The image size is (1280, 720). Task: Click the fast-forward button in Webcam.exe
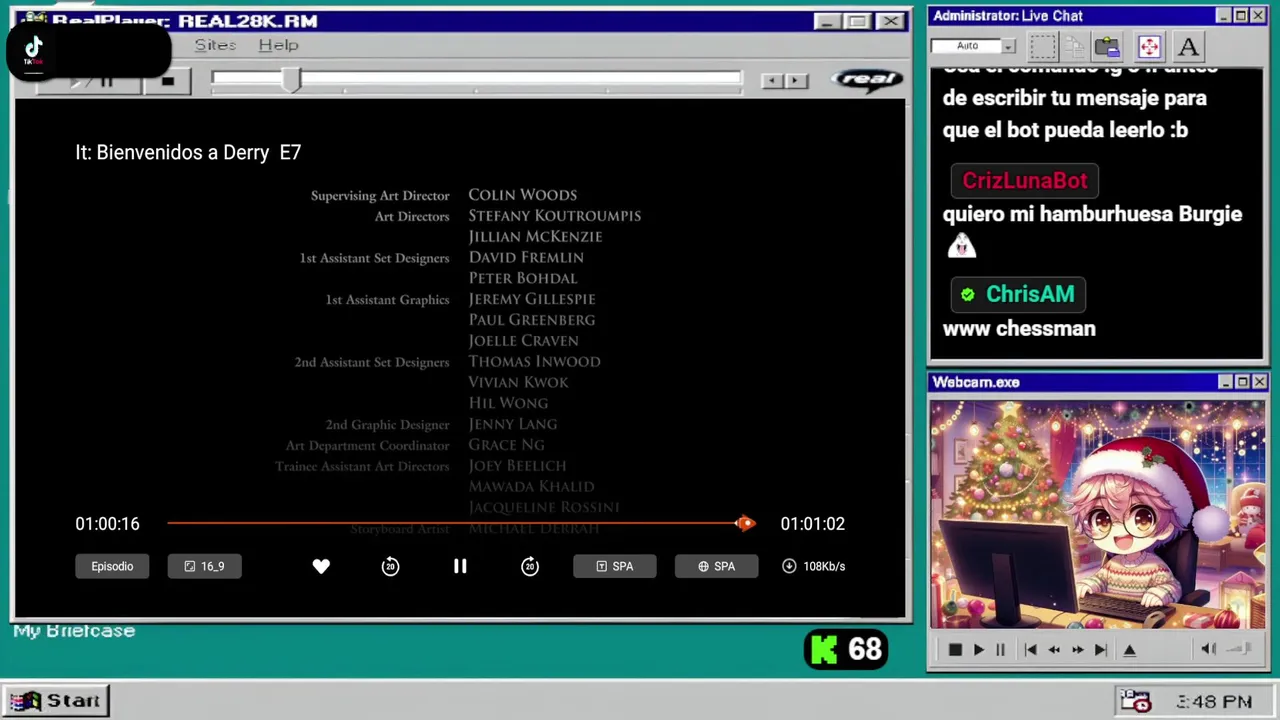tap(1078, 650)
